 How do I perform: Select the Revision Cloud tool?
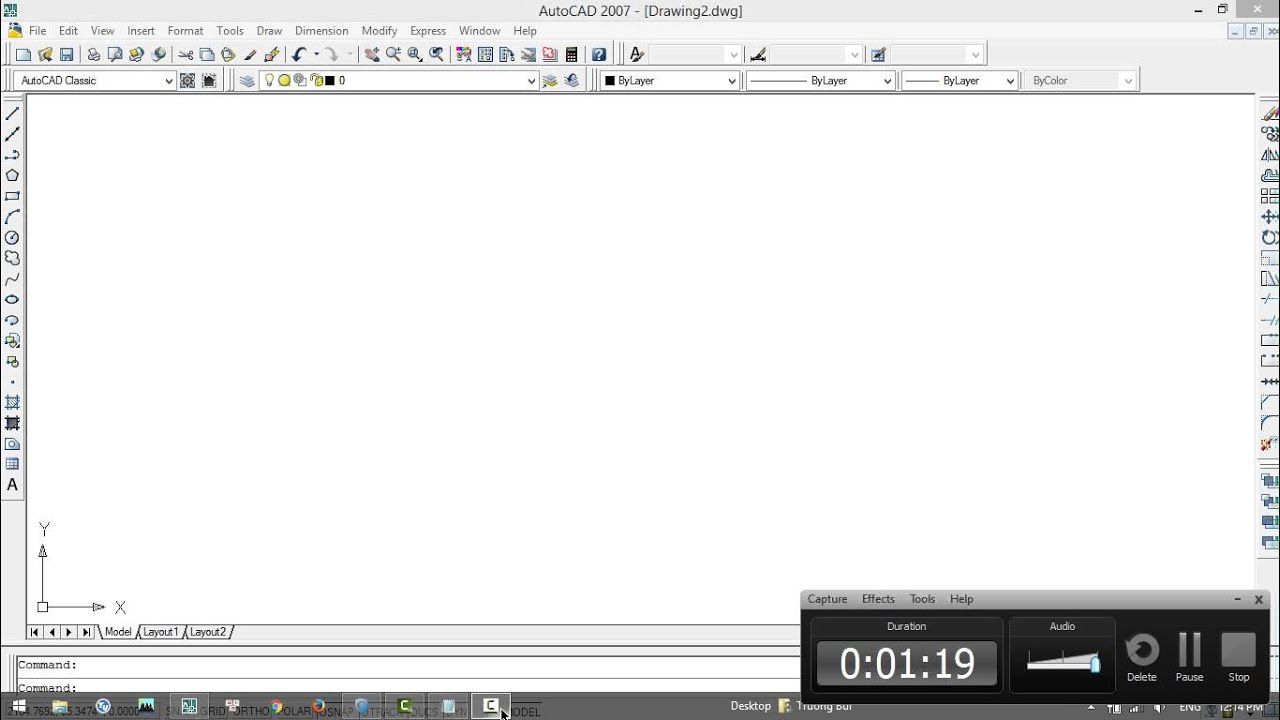[12, 258]
